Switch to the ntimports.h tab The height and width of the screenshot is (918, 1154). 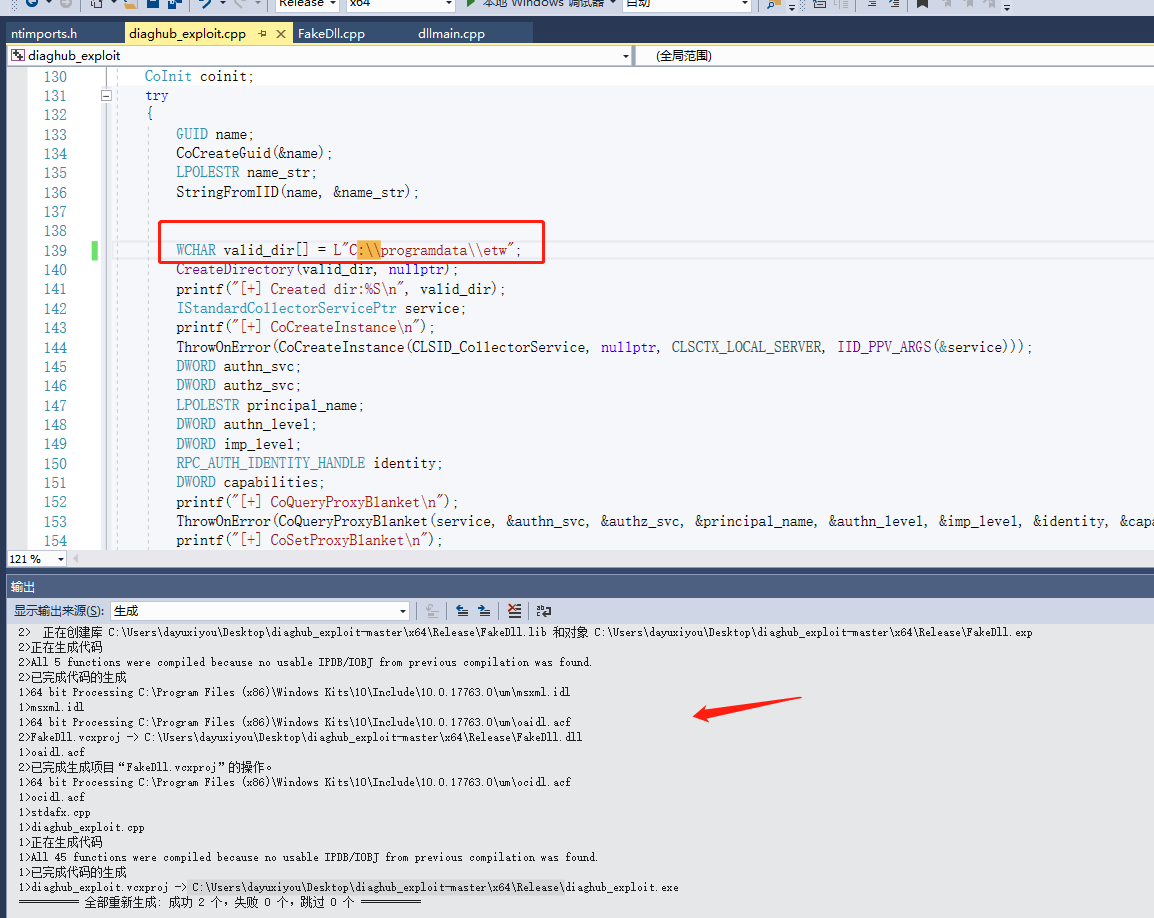pos(44,34)
